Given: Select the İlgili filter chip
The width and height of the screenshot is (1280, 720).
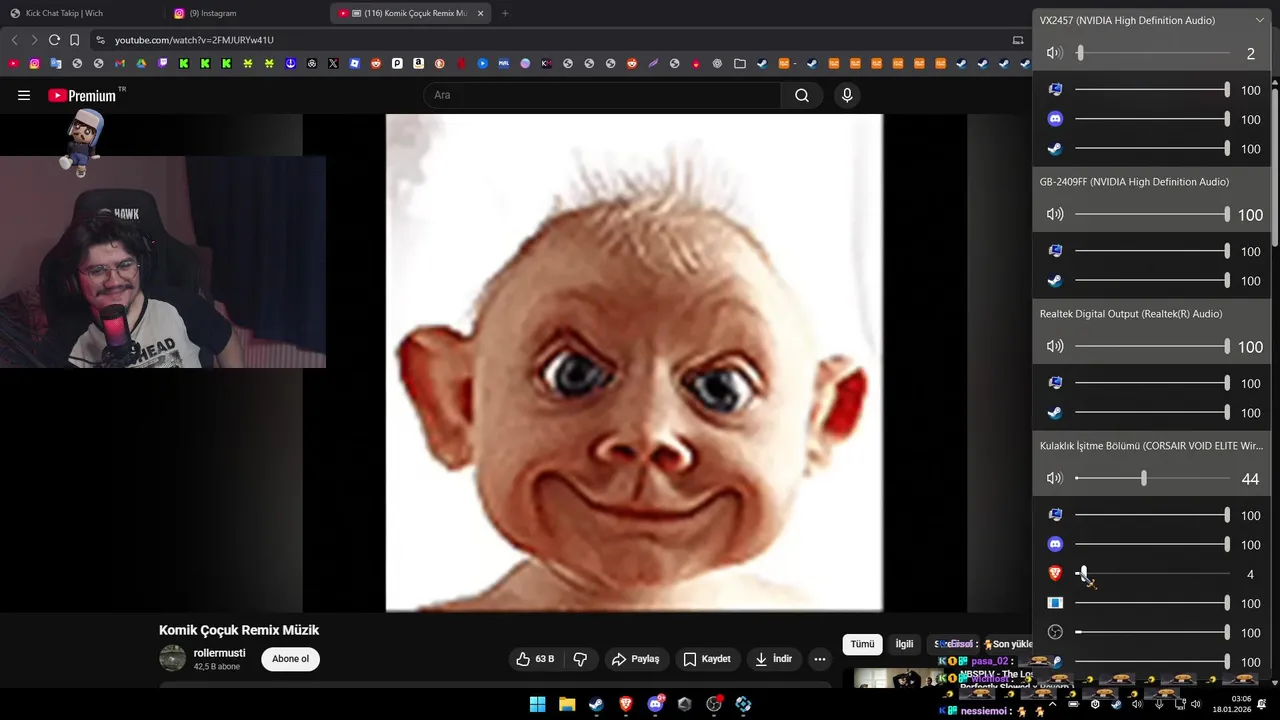Looking at the screenshot, I should pyautogui.click(x=904, y=644).
